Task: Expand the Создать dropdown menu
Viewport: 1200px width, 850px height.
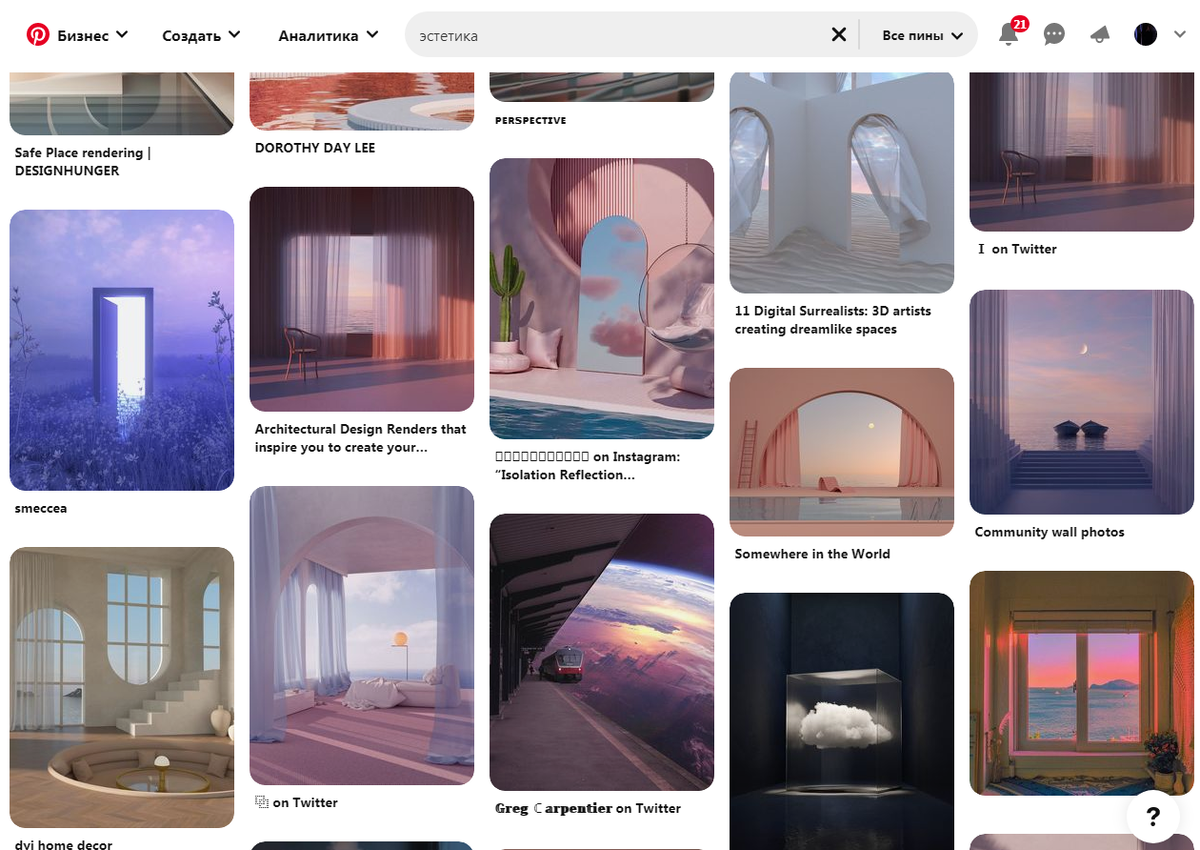Action: pyautogui.click(x=202, y=35)
